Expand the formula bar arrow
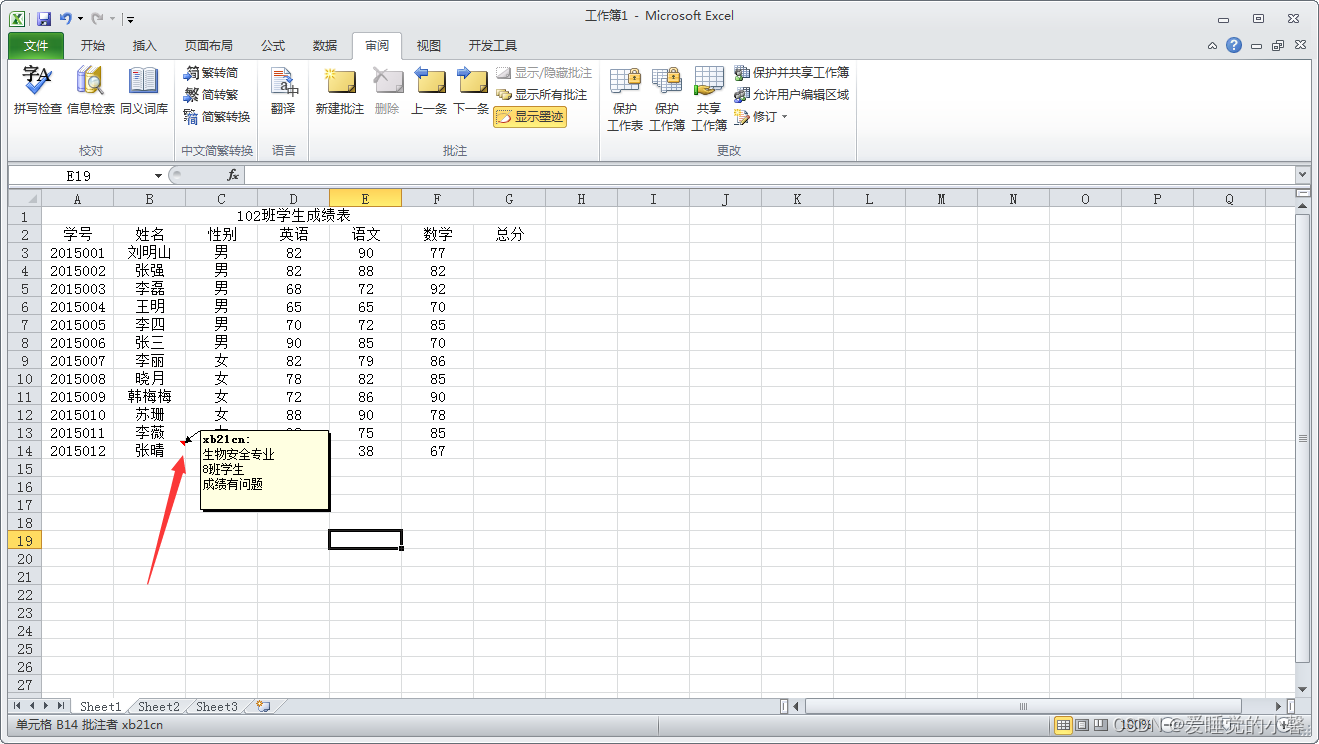 1302,175
